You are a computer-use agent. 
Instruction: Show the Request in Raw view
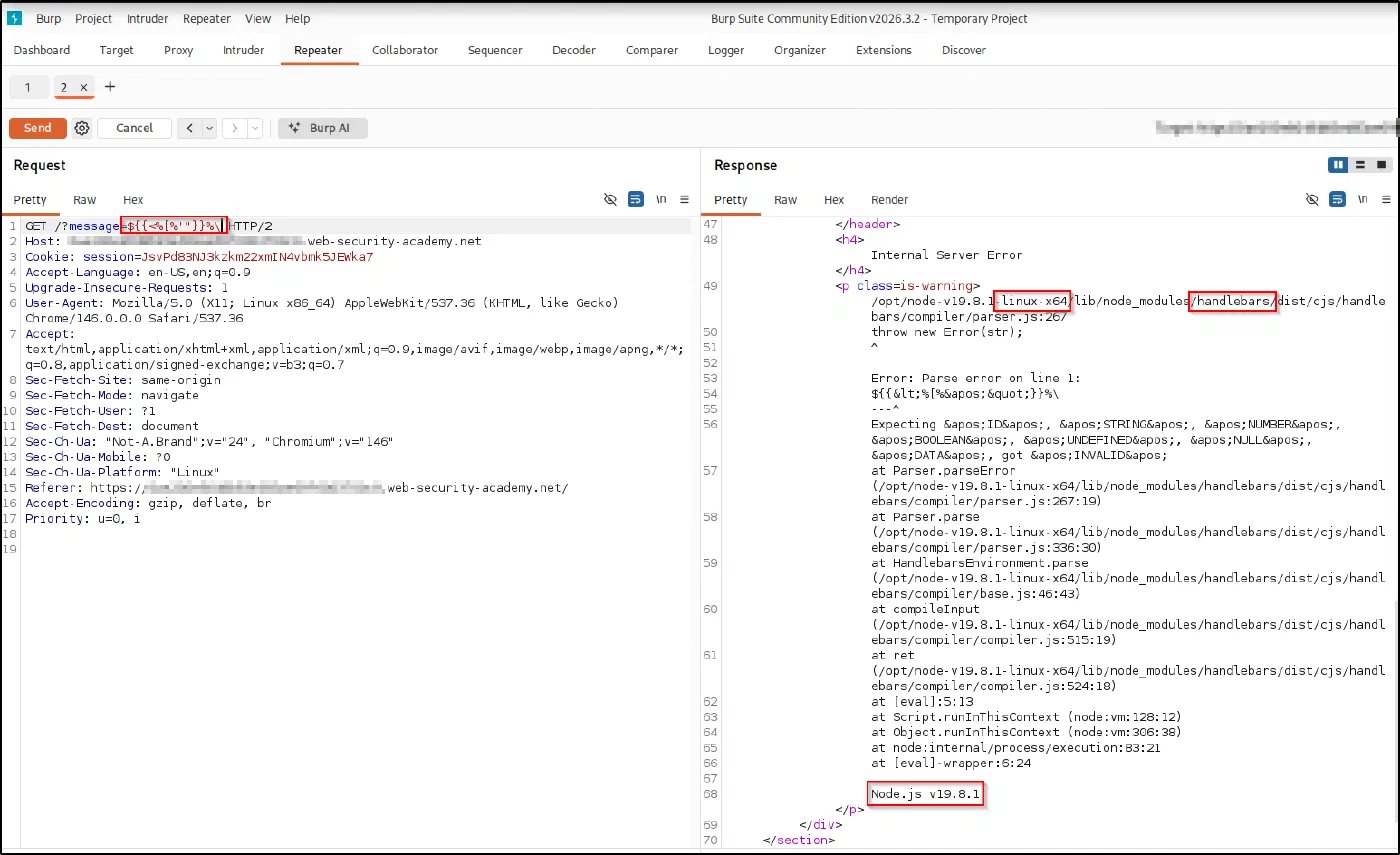85,200
